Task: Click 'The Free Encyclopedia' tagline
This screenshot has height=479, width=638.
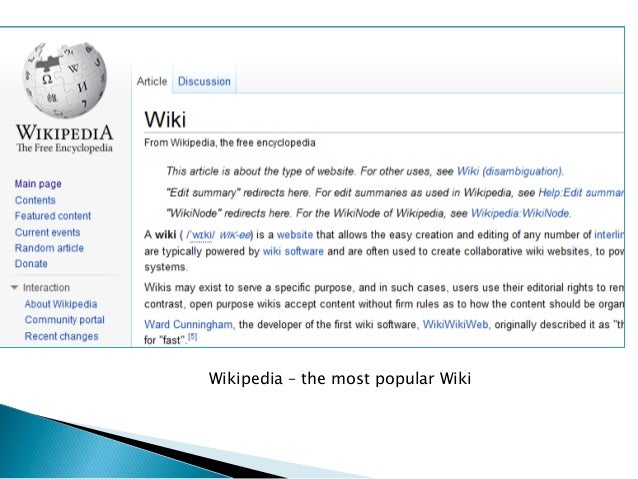Action: (65, 148)
